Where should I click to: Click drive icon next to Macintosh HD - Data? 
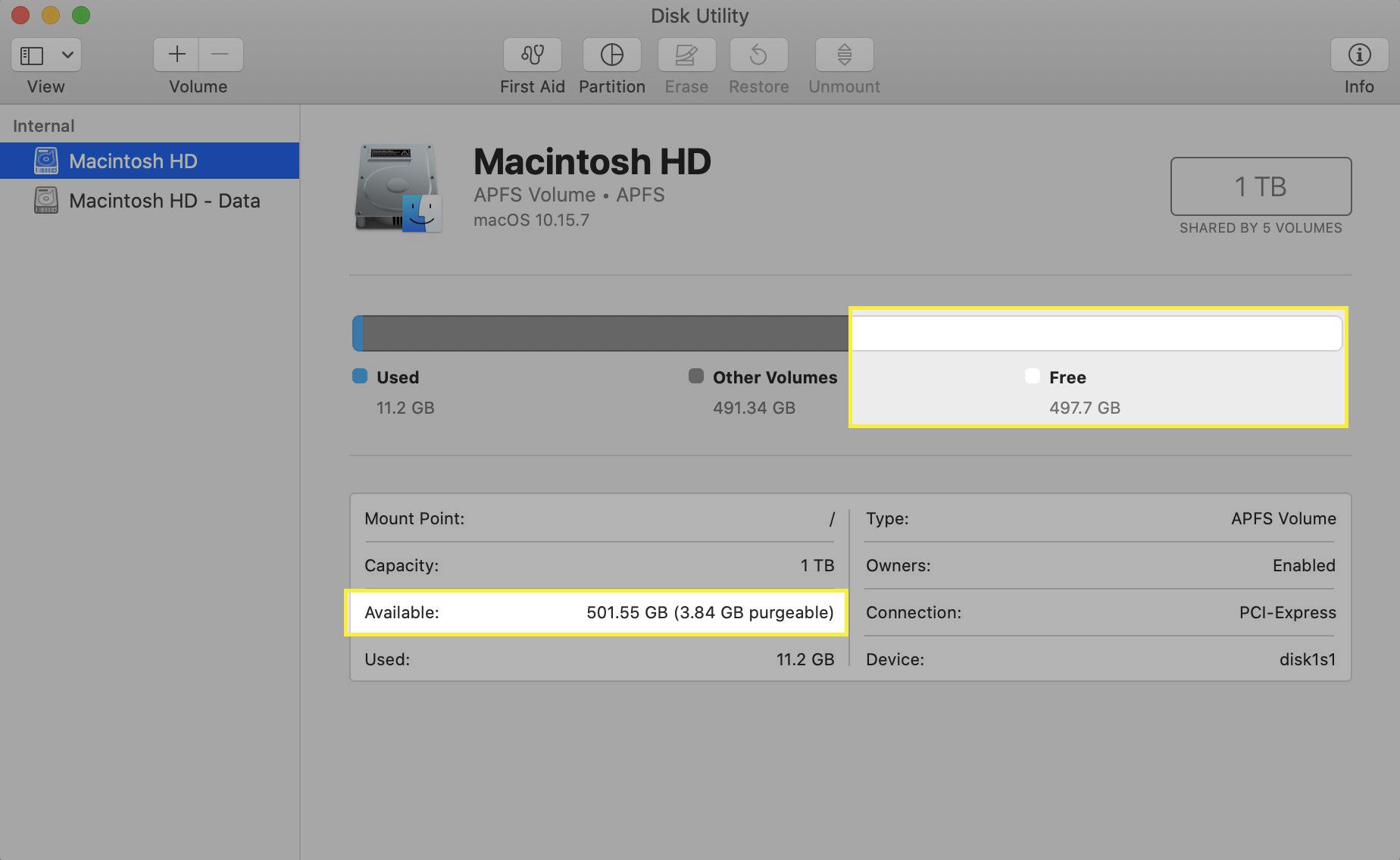point(46,200)
